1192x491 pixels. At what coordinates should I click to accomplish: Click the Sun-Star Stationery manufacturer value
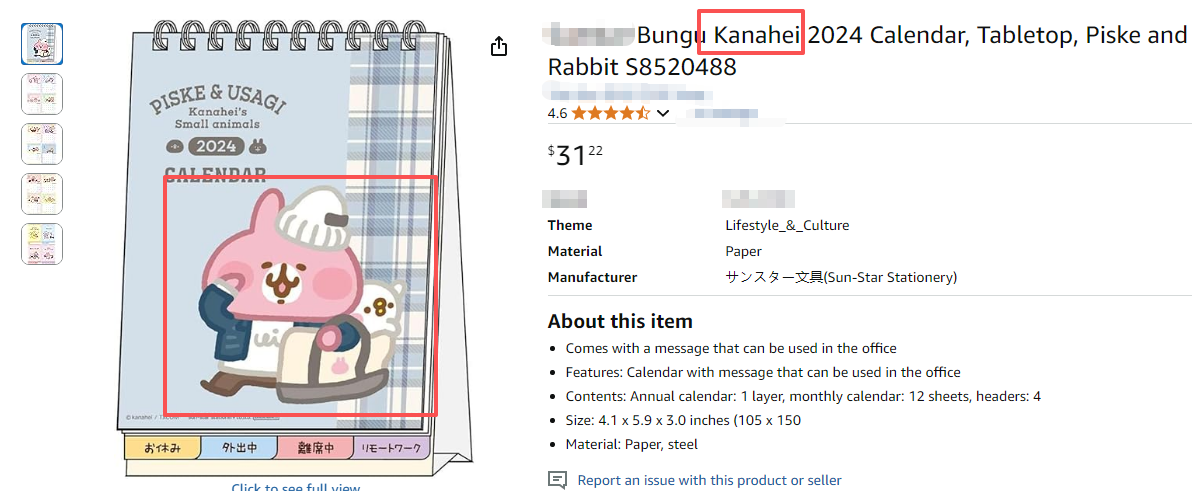(841, 277)
